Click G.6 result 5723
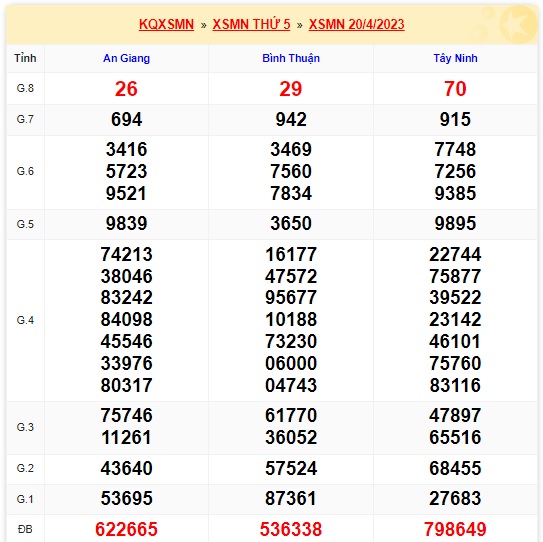Screen dimensions: 543x542 126,171
